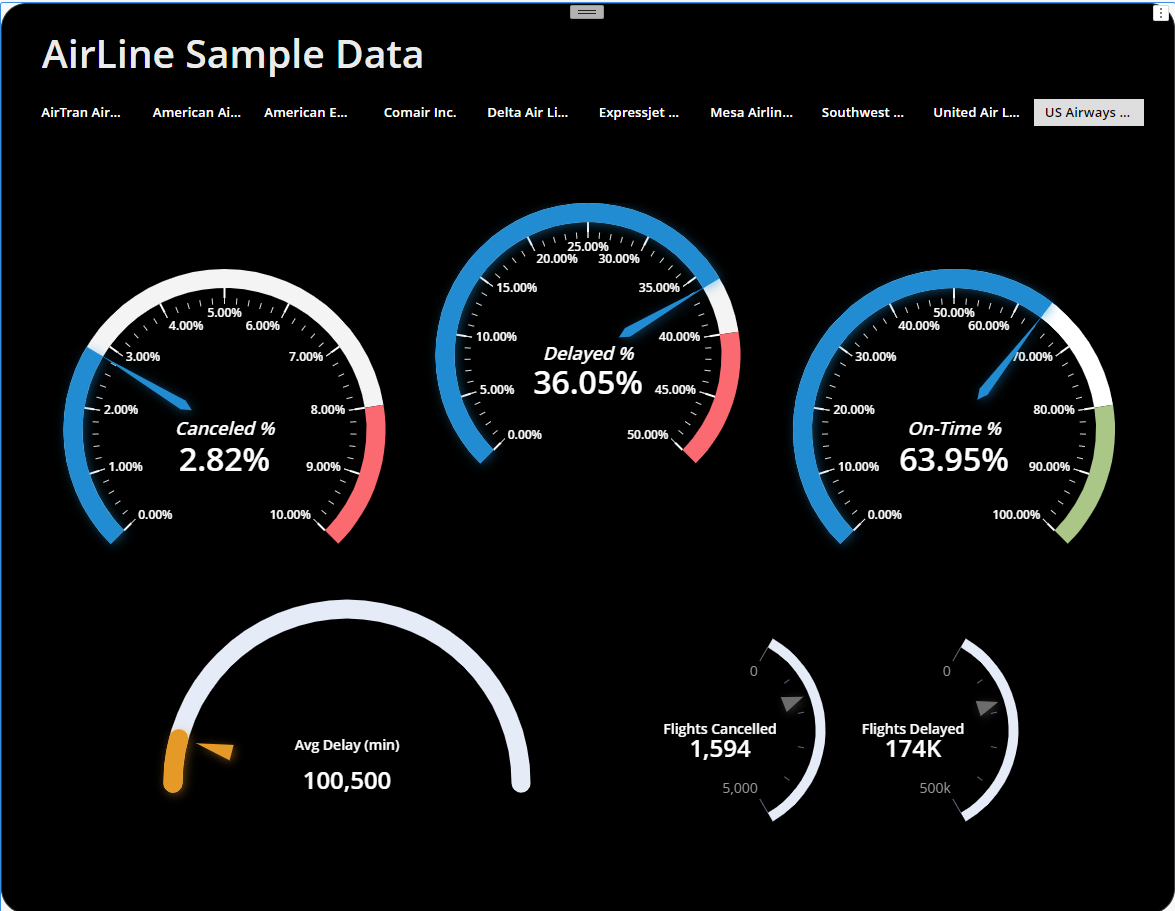Select the Southwest airline filter
Screen dimensions: 1175x911
pos(861,112)
